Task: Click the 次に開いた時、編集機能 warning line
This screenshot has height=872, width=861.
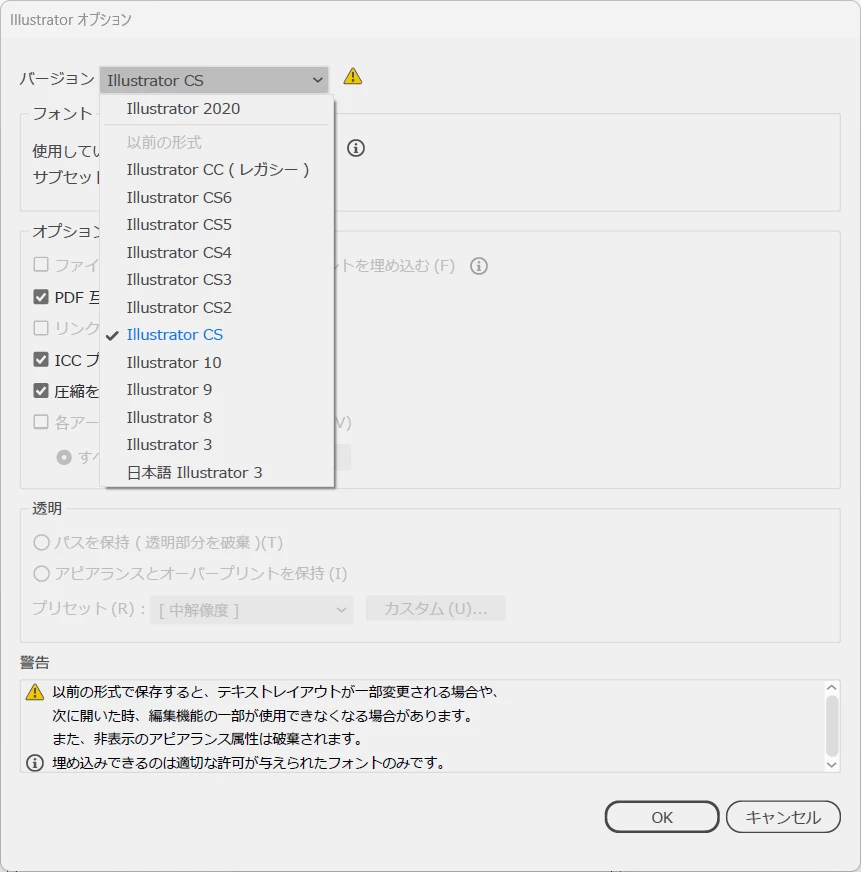Action: pos(263,716)
